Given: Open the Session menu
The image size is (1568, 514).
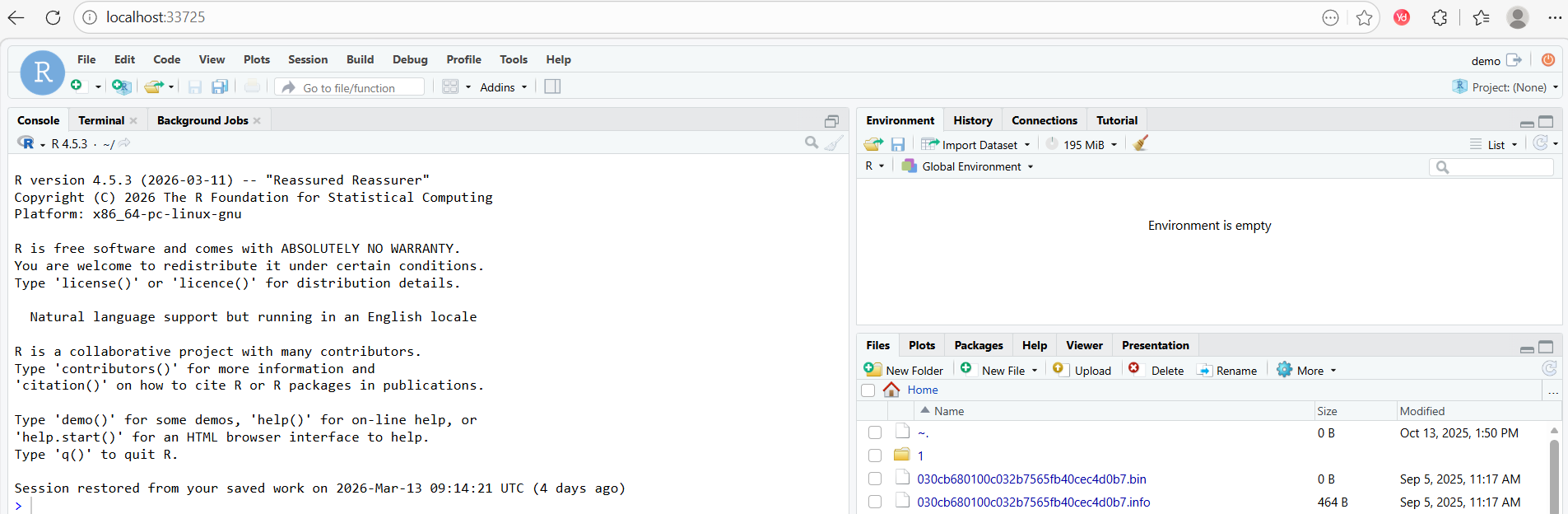Looking at the screenshot, I should pos(308,59).
